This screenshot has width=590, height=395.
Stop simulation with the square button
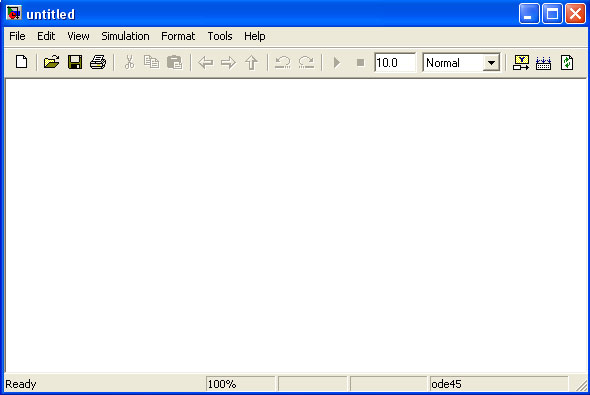point(360,62)
